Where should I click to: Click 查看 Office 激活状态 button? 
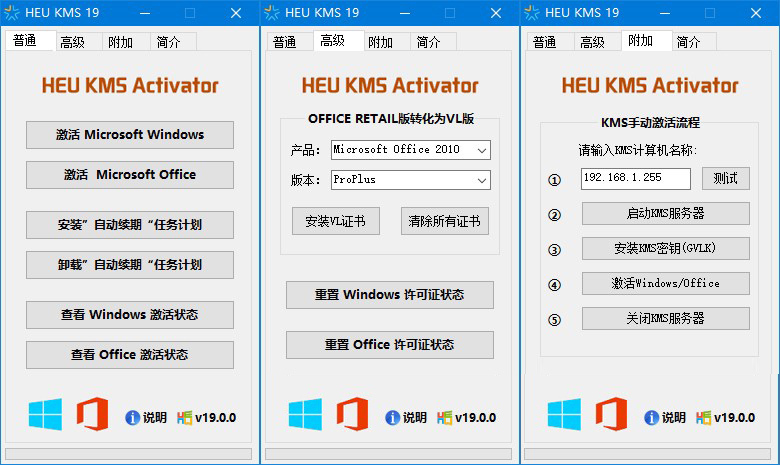coord(130,355)
